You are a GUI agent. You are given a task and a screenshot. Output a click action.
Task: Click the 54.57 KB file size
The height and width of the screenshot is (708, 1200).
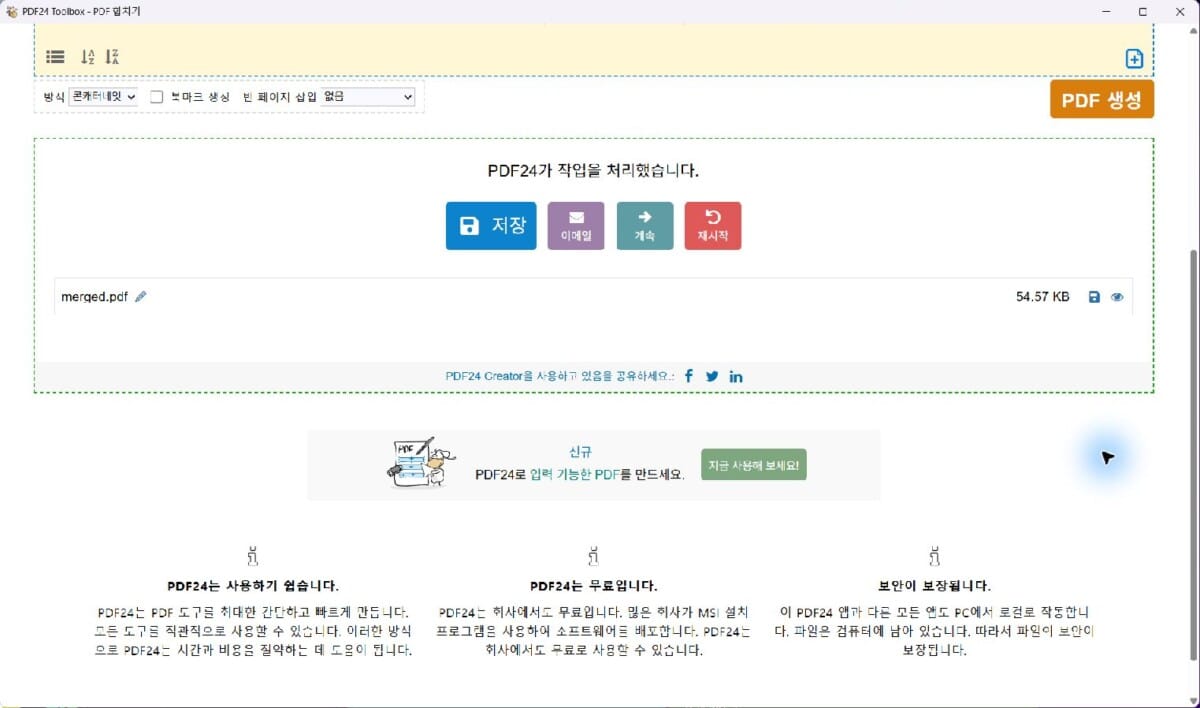(1042, 297)
